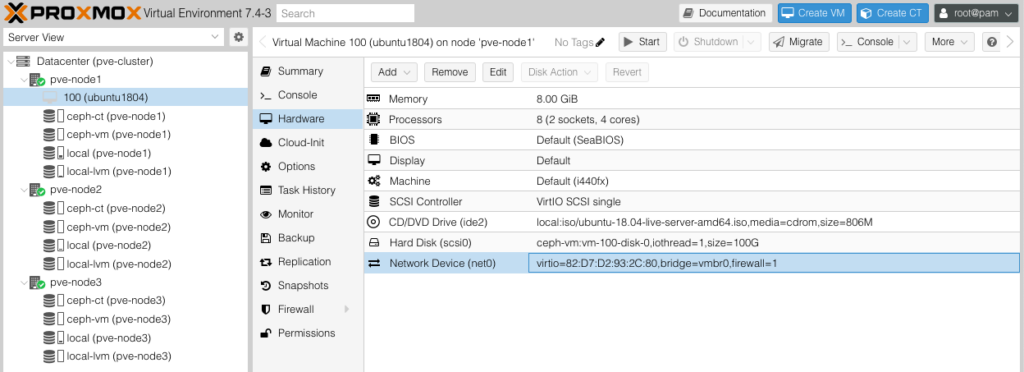1024x372 pixels.
Task: Select ceph-ct (pve-node3) storage
Action: click(x=116, y=300)
